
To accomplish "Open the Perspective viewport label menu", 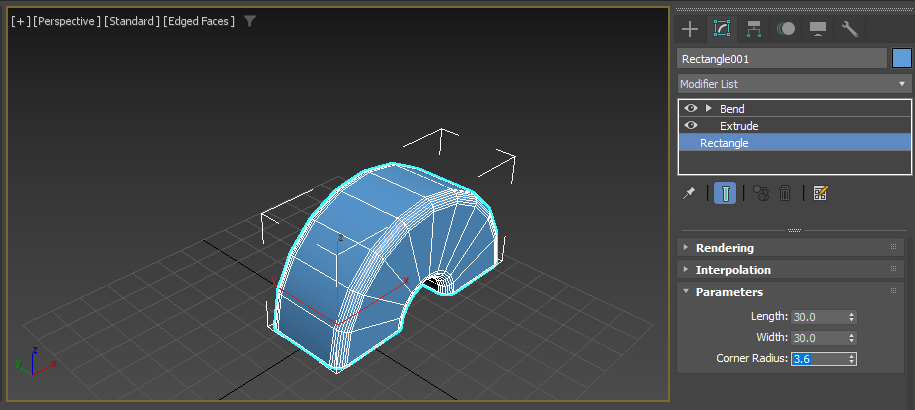I will [67, 21].
